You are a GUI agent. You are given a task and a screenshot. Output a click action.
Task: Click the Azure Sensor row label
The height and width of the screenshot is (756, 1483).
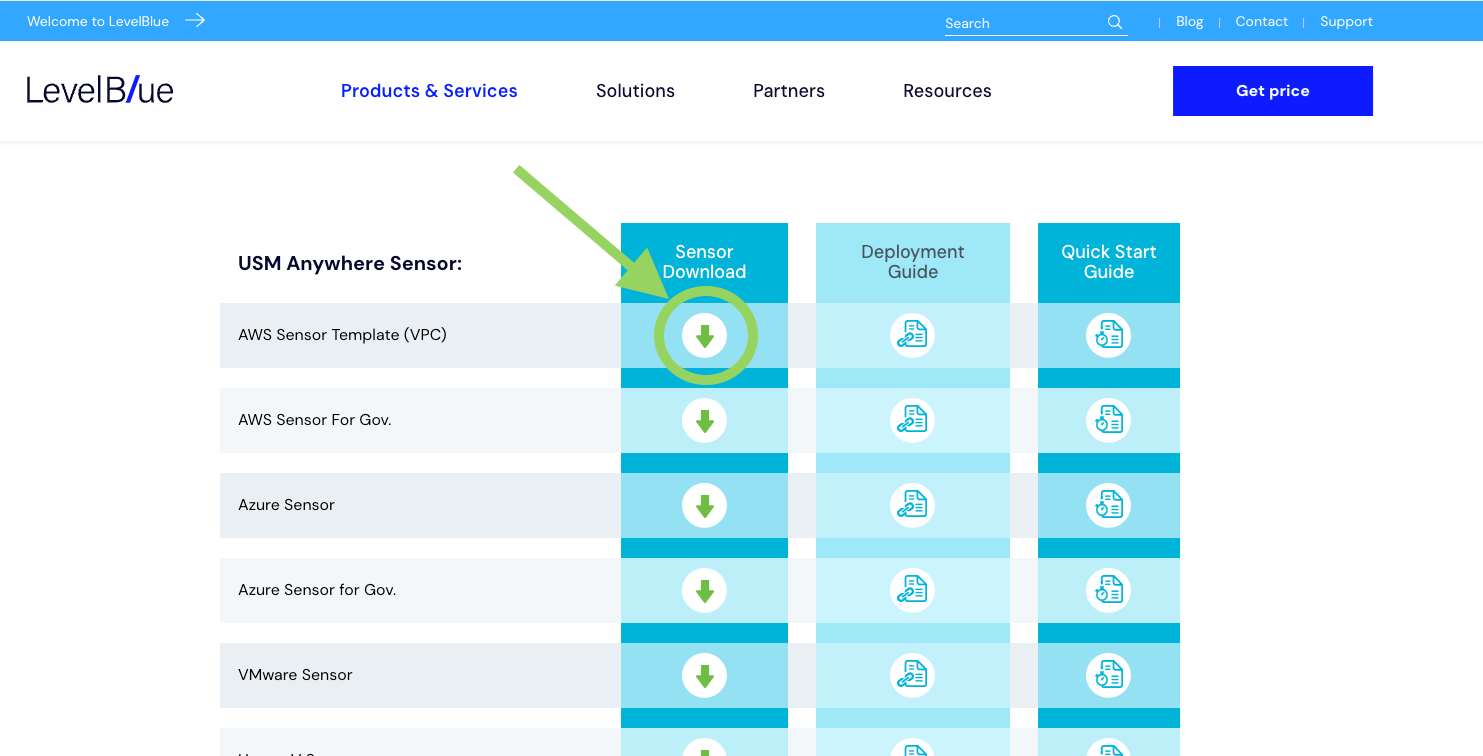point(286,505)
